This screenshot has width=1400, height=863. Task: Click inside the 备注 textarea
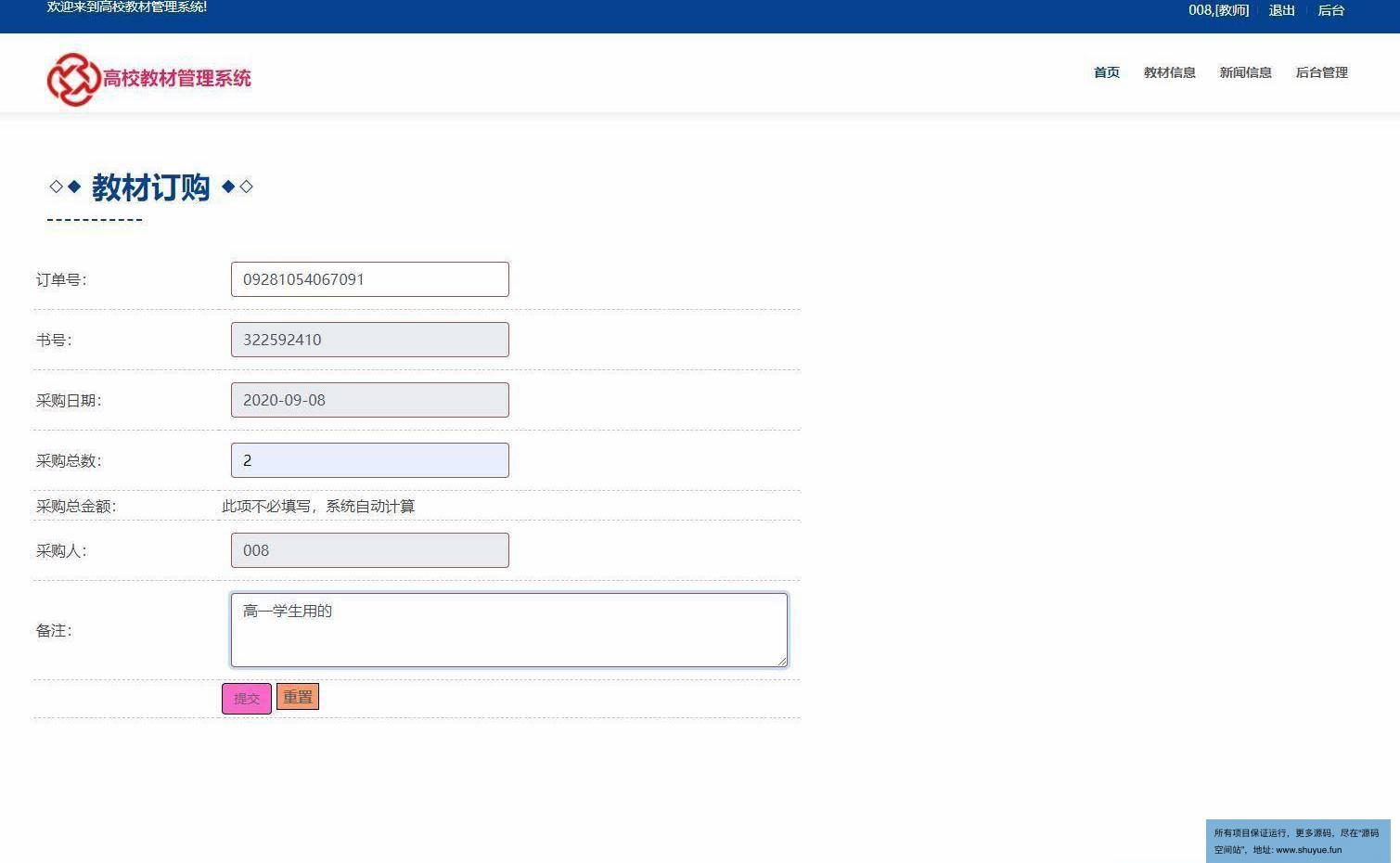508,630
